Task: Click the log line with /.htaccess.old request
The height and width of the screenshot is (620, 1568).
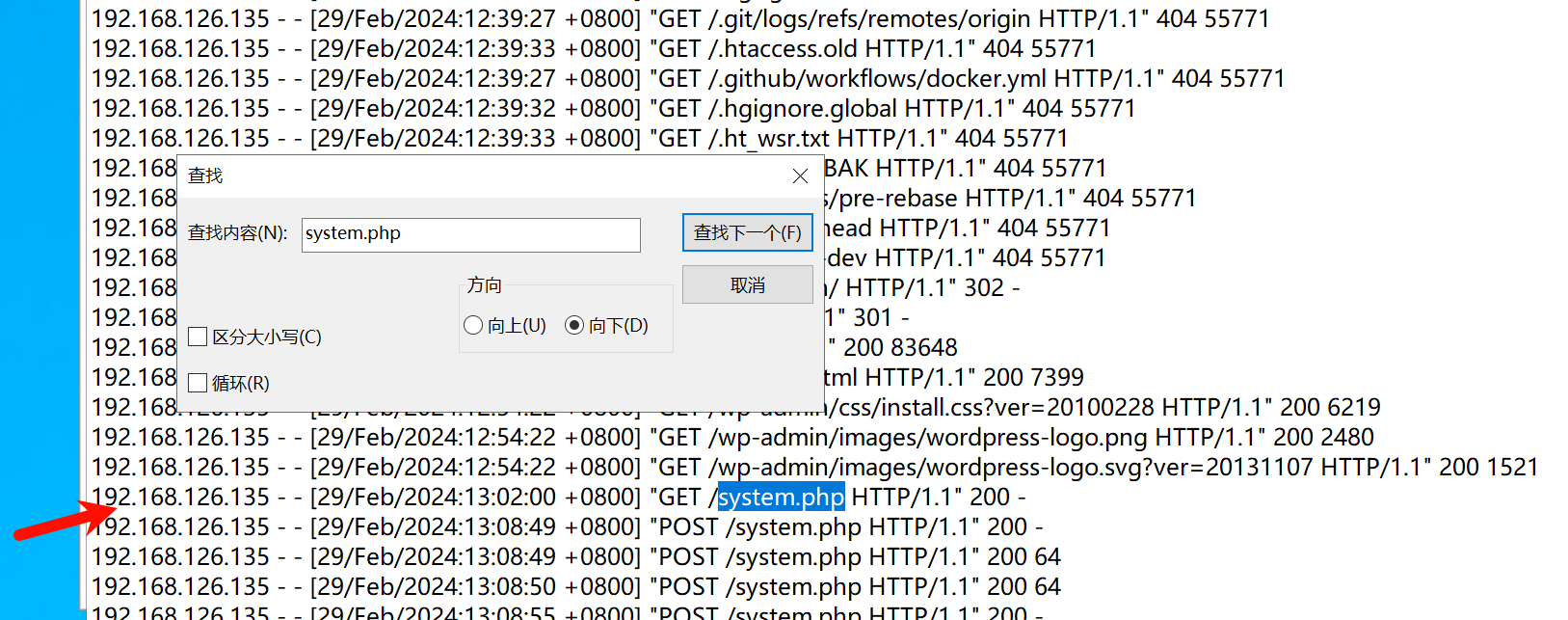Action: (594, 49)
